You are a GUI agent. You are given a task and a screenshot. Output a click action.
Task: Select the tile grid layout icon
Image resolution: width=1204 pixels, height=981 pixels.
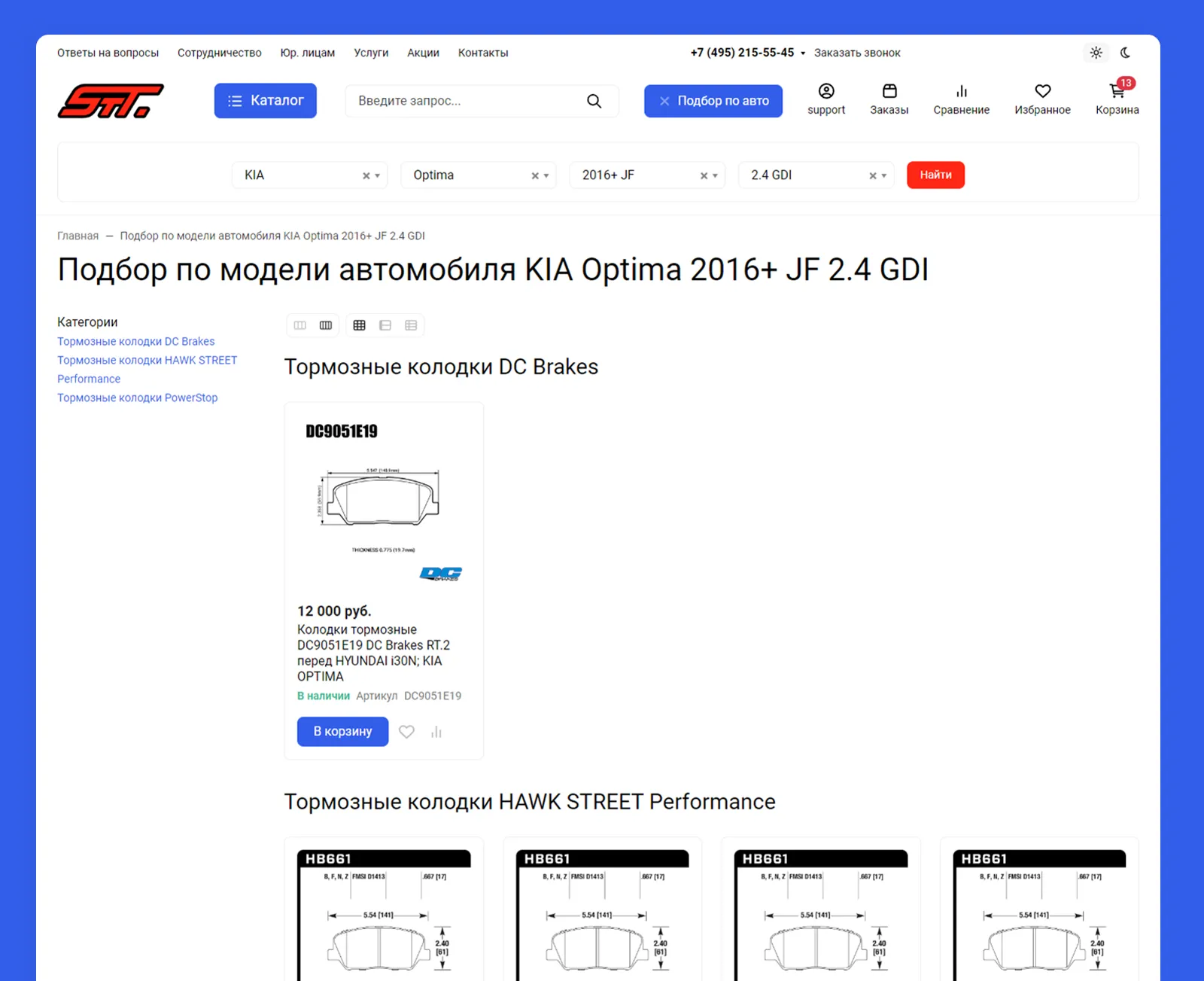[x=359, y=325]
